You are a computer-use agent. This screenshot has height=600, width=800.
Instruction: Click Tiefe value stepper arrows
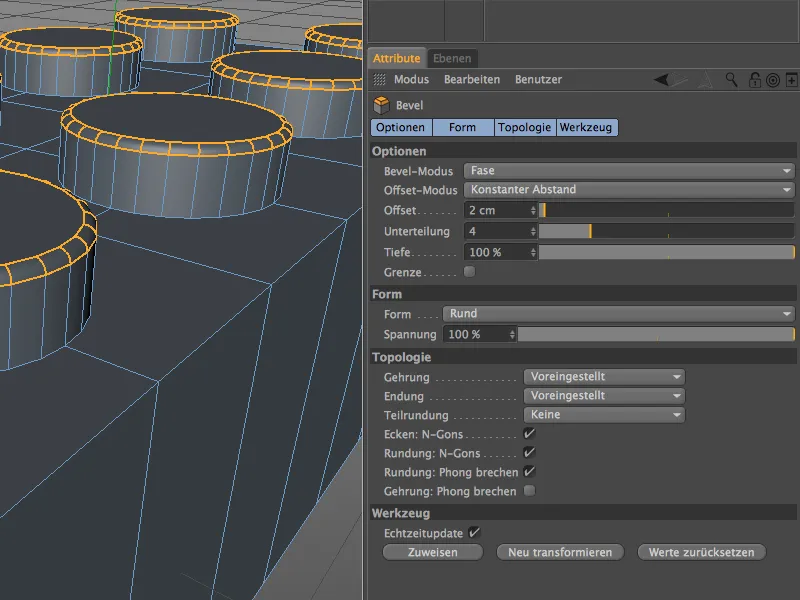pos(533,252)
